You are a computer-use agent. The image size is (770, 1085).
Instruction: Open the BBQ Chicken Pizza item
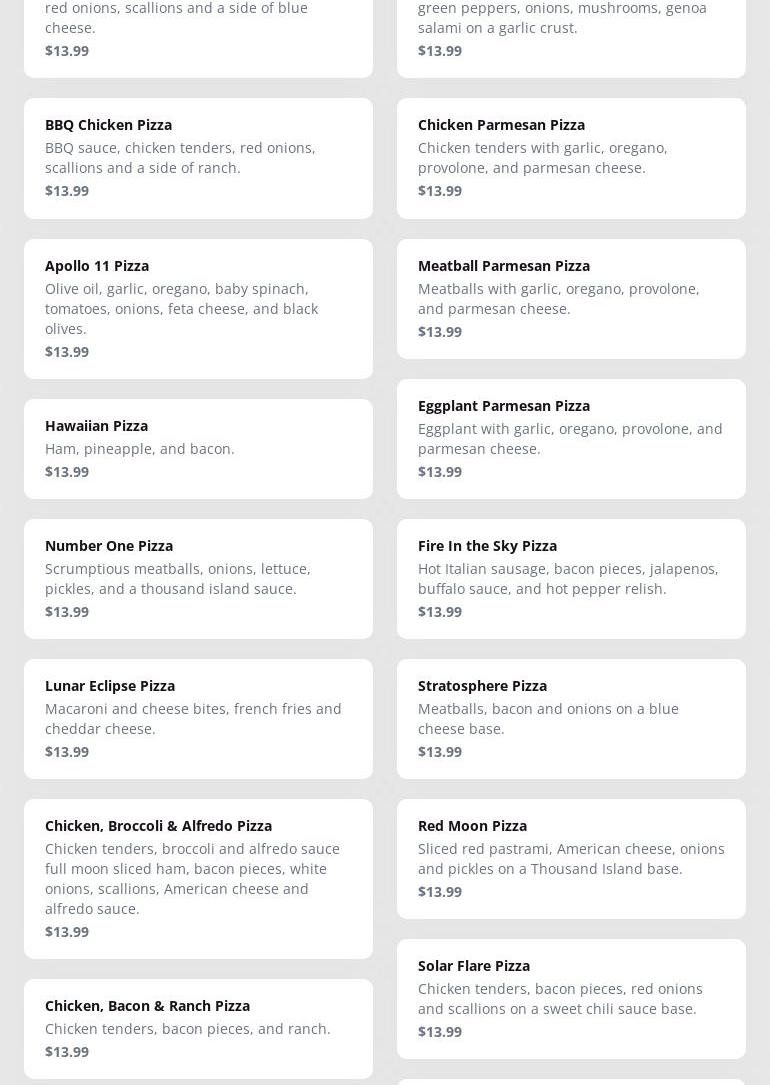click(x=198, y=158)
